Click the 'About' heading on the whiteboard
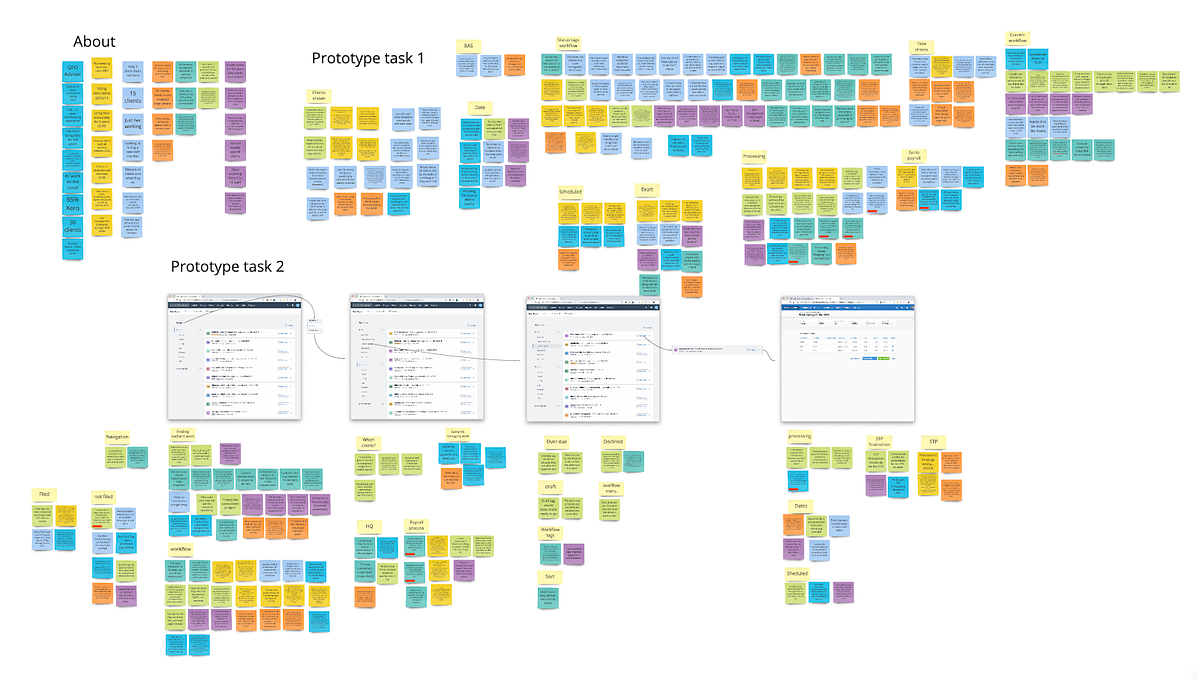1200x679 pixels. point(94,42)
